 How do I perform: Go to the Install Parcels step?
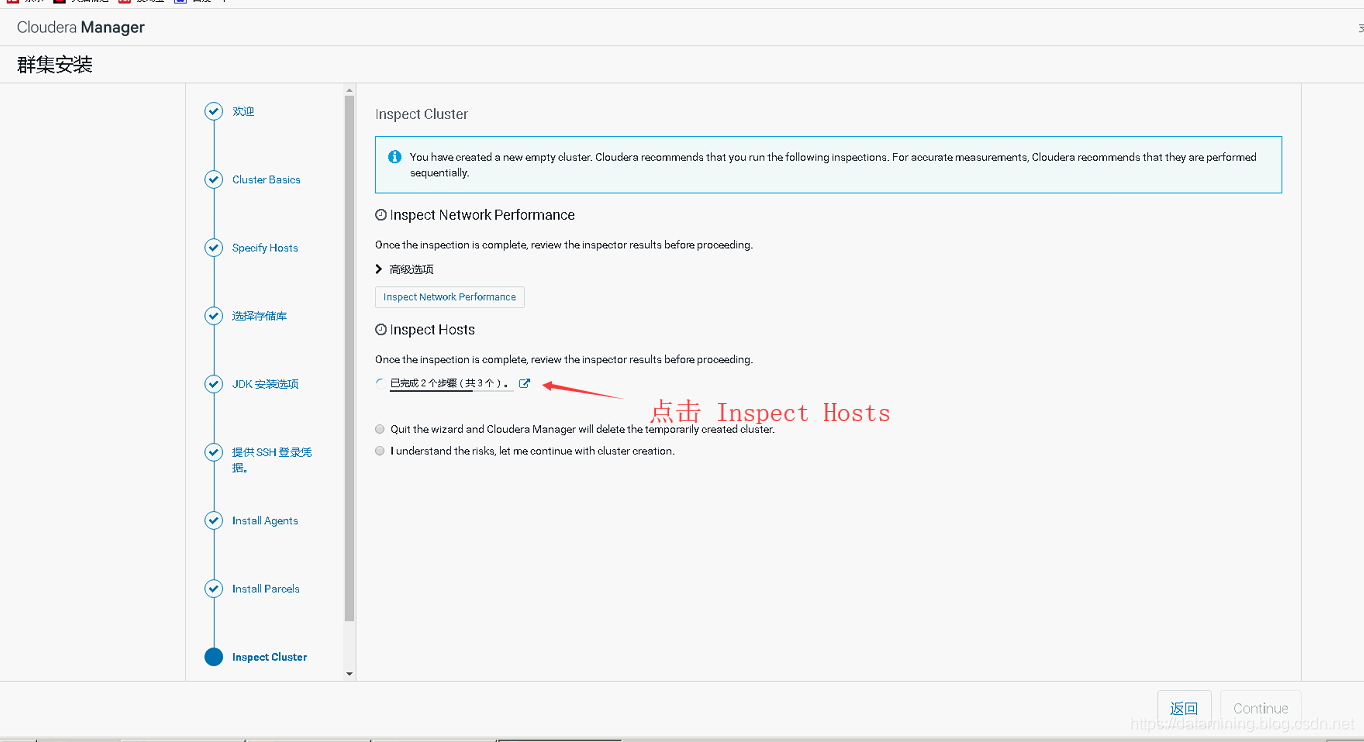266,589
